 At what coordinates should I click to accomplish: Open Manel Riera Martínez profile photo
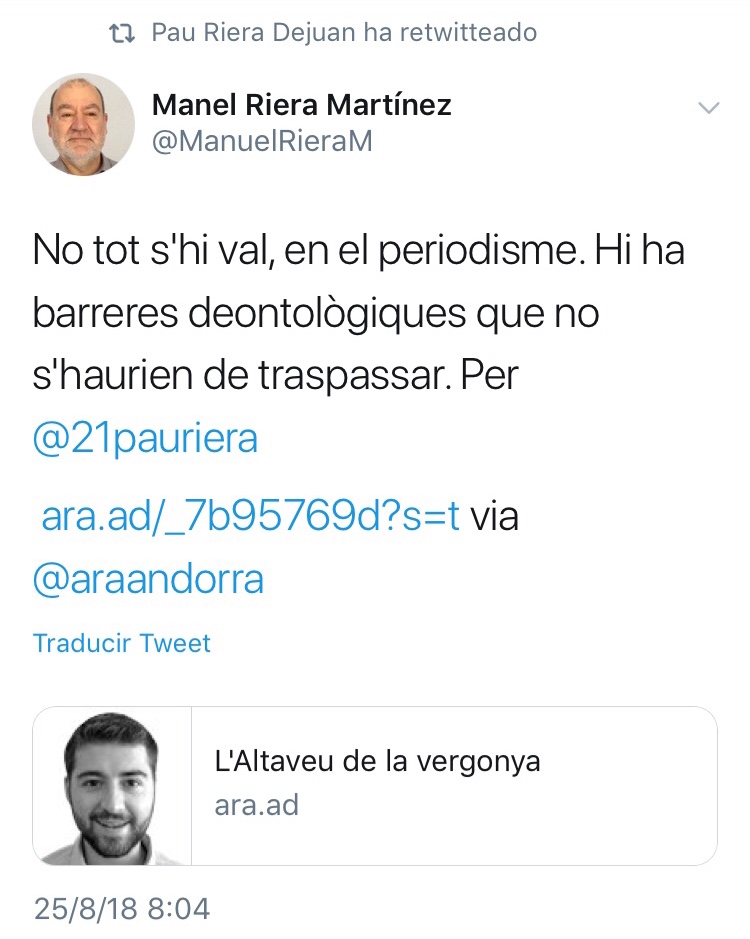click(83, 125)
